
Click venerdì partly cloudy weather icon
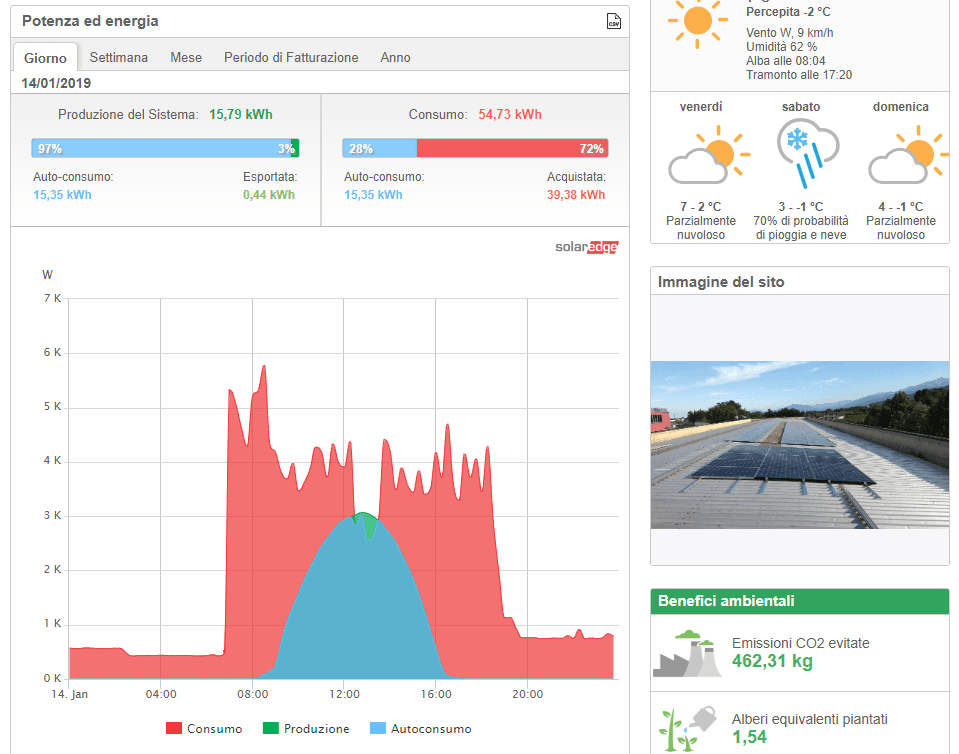709,155
